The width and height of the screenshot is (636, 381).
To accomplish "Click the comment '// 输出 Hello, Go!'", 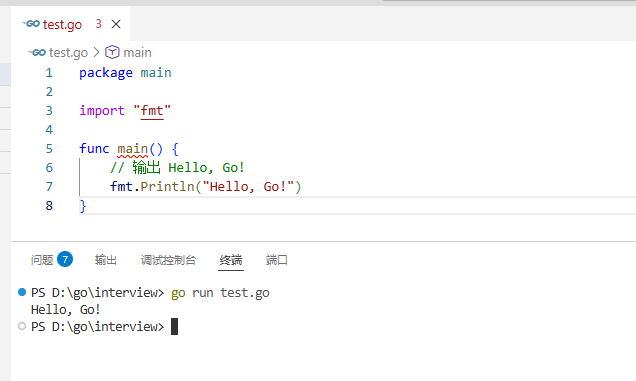I will click(177, 167).
